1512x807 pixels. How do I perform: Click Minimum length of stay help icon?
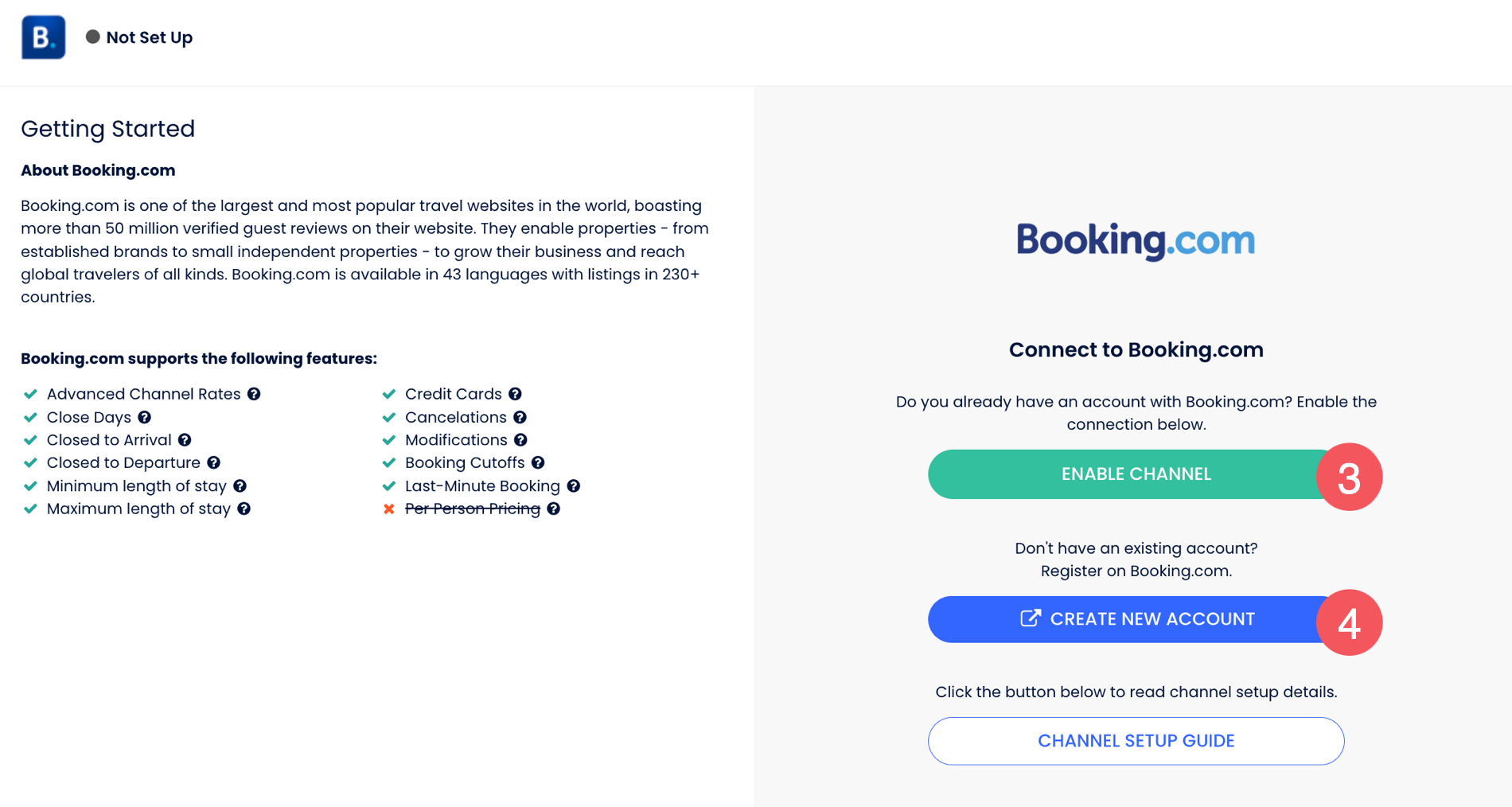point(240,485)
